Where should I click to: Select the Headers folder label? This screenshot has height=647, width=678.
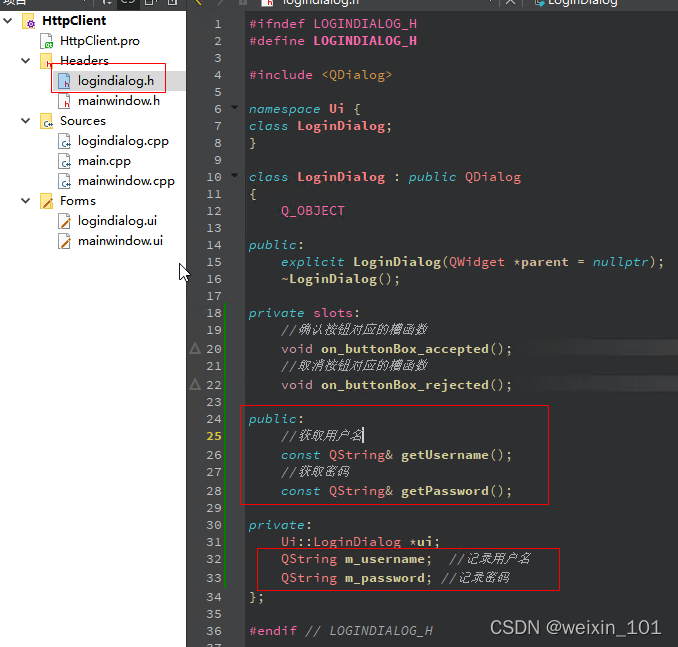[x=84, y=61]
